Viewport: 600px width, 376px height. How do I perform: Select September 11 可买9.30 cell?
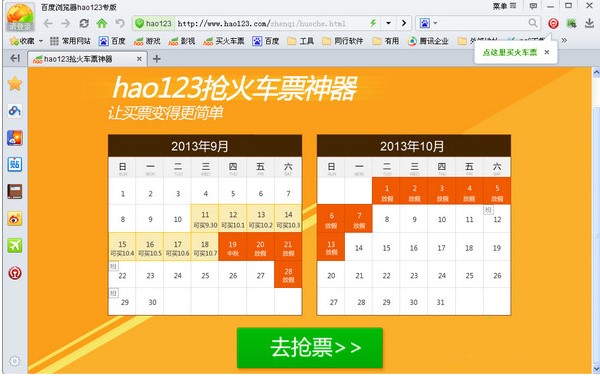[x=205, y=219]
